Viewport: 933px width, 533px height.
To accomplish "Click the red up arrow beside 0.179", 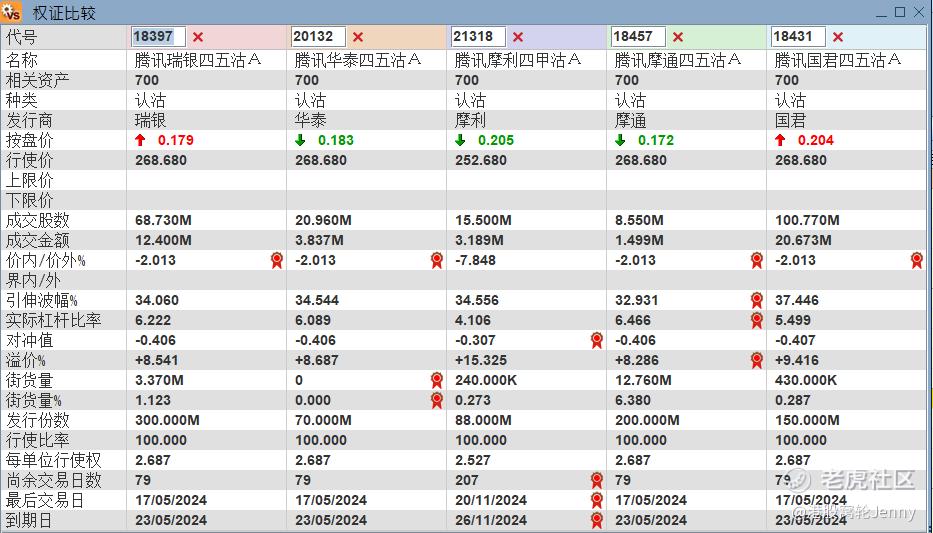I will click(x=140, y=140).
